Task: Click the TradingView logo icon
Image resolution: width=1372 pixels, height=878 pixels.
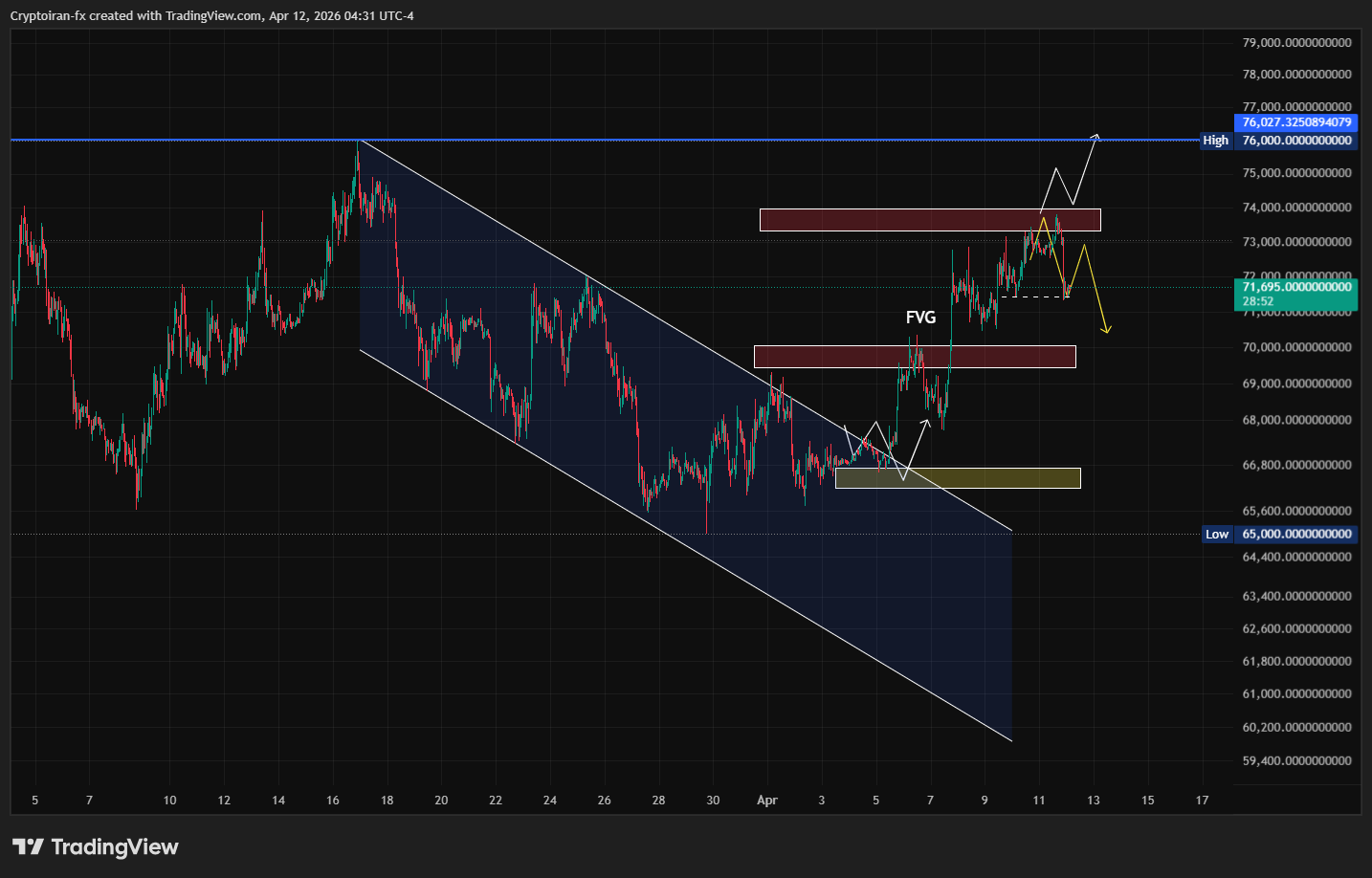Action: point(28,846)
